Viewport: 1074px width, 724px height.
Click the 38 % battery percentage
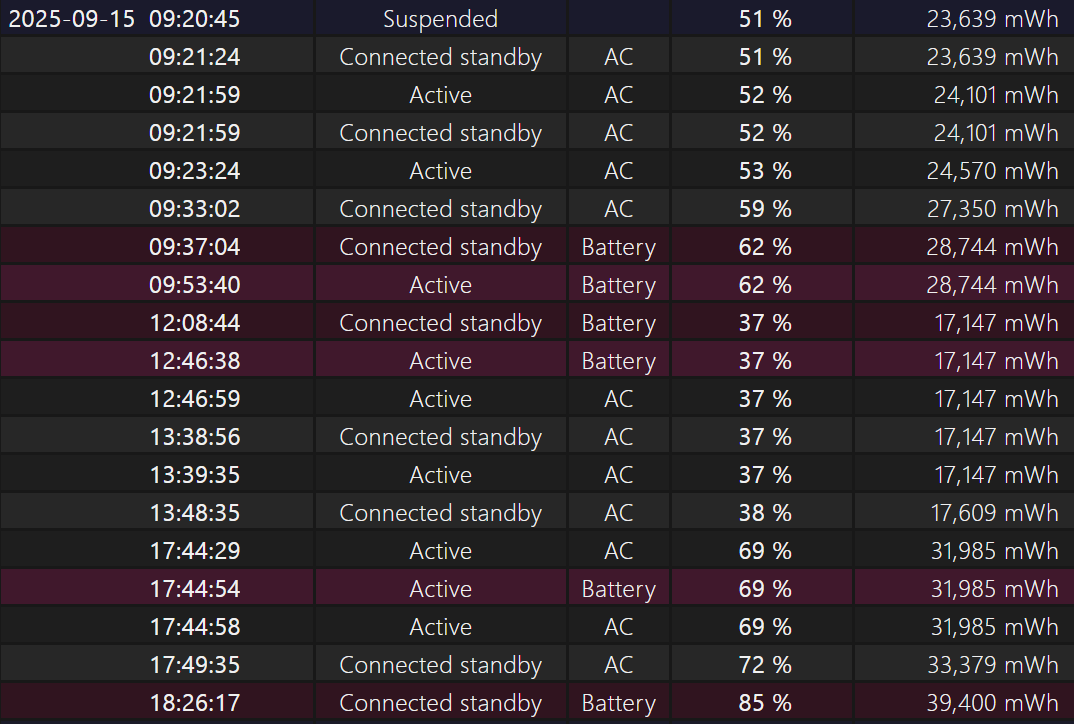[x=765, y=513]
